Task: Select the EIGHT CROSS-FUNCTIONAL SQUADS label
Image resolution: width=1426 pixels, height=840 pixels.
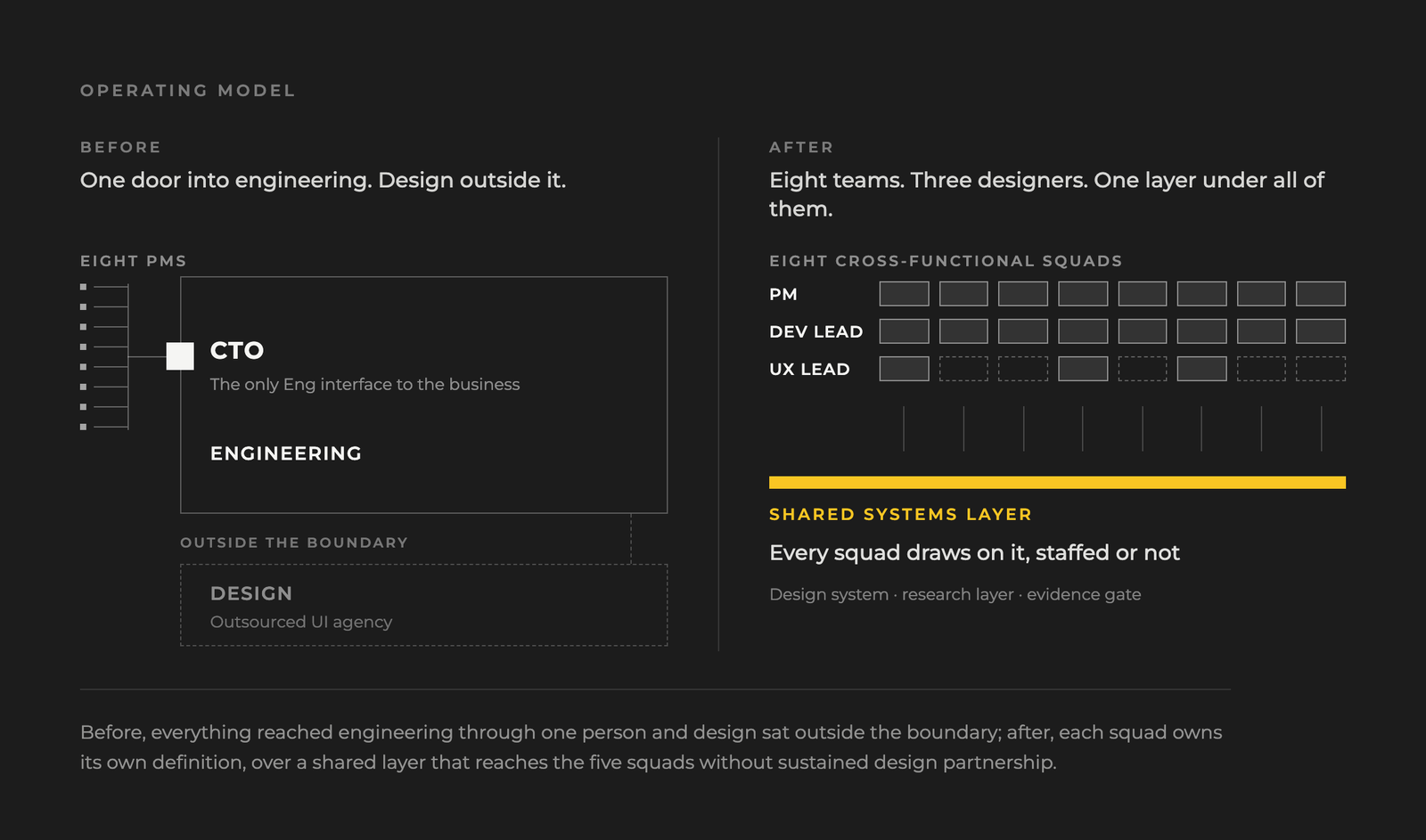Action: 946,261
